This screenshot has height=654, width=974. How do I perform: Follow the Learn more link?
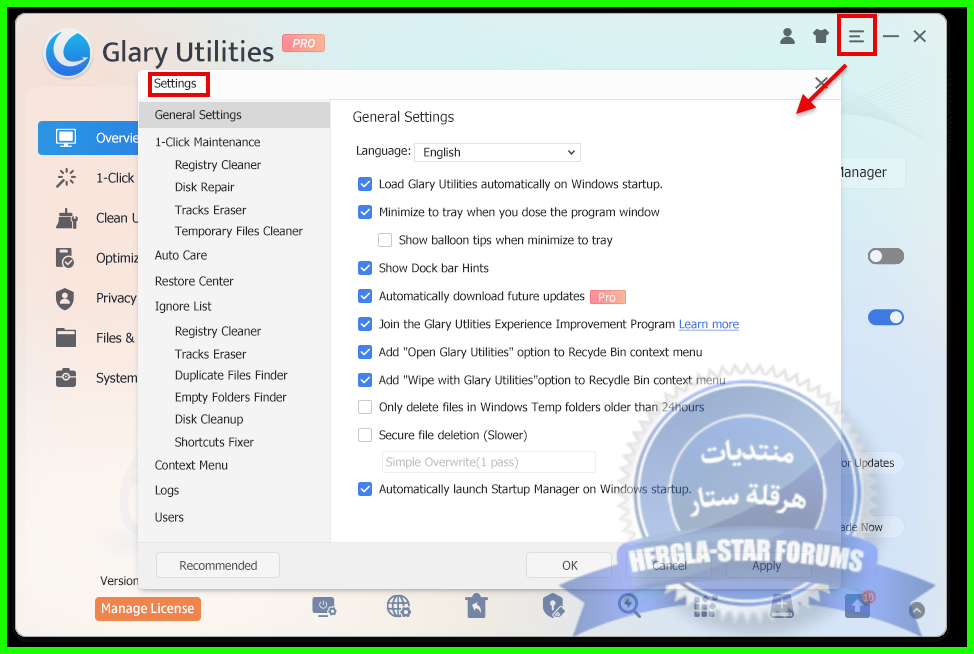coord(709,324)
